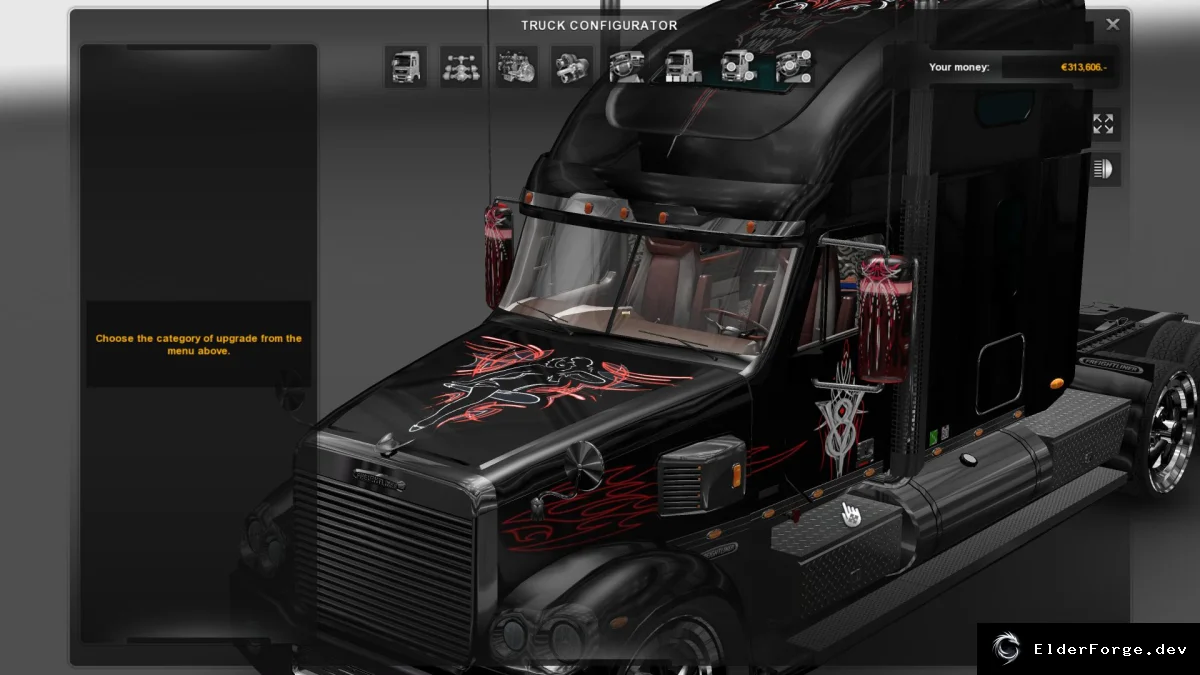Image resolution: width=1200 pixels, height=675 pixels.
Task: Open the exterior accessories category
Action: (740, 67)
